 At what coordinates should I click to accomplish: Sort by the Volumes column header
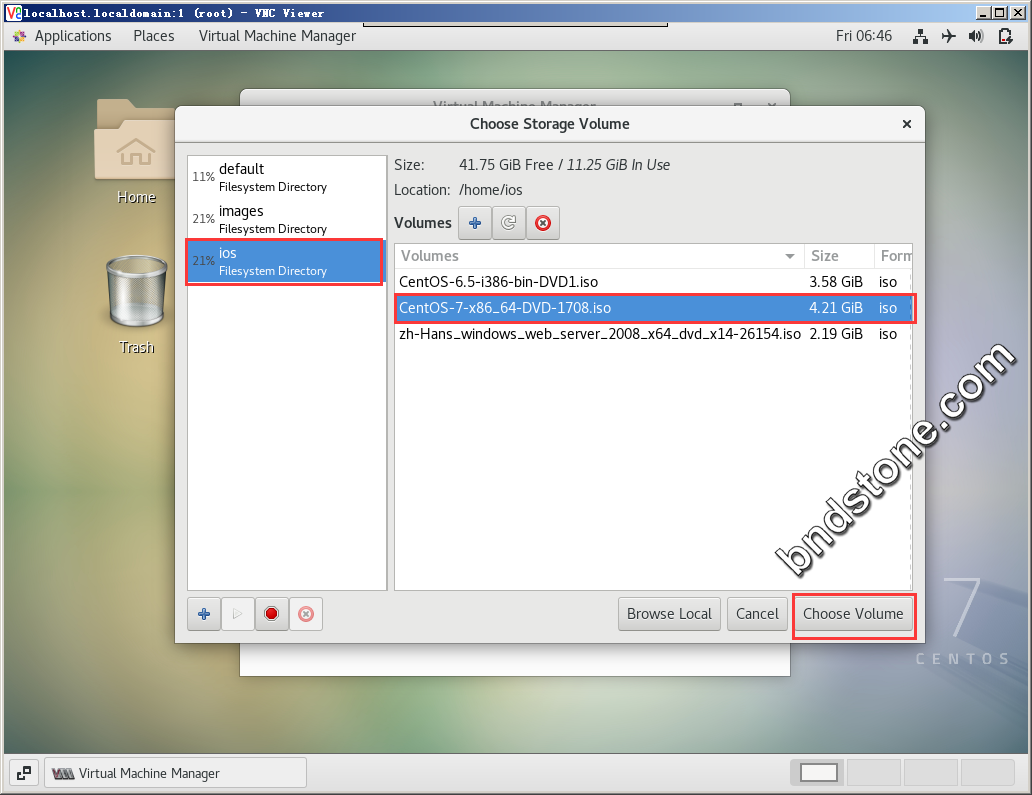[x=600, y=256]
